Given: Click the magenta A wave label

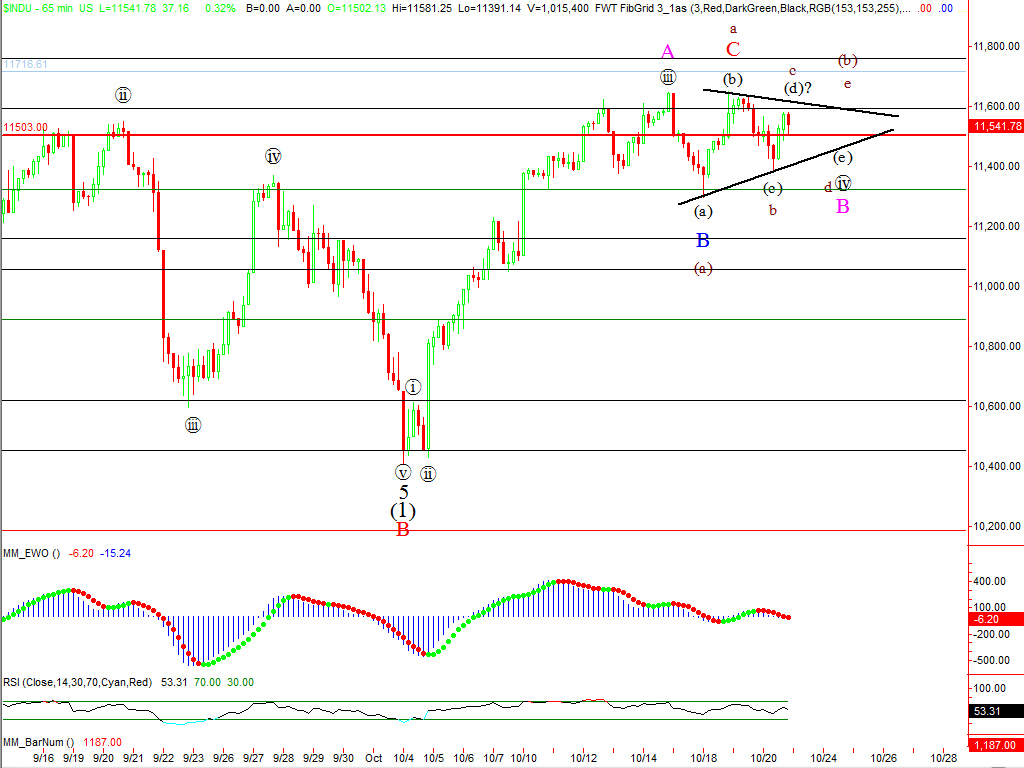Looking at the screenshot, I should (x=667, y=51).
